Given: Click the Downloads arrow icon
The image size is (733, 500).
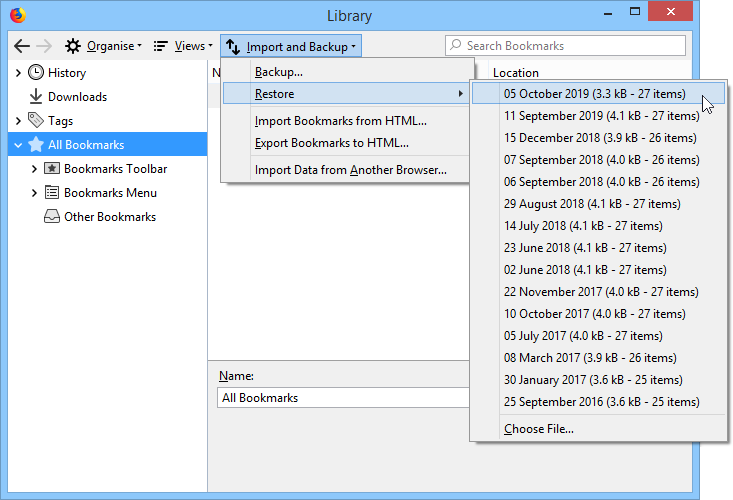Looking at the screenshot, I should coord(36,96).
